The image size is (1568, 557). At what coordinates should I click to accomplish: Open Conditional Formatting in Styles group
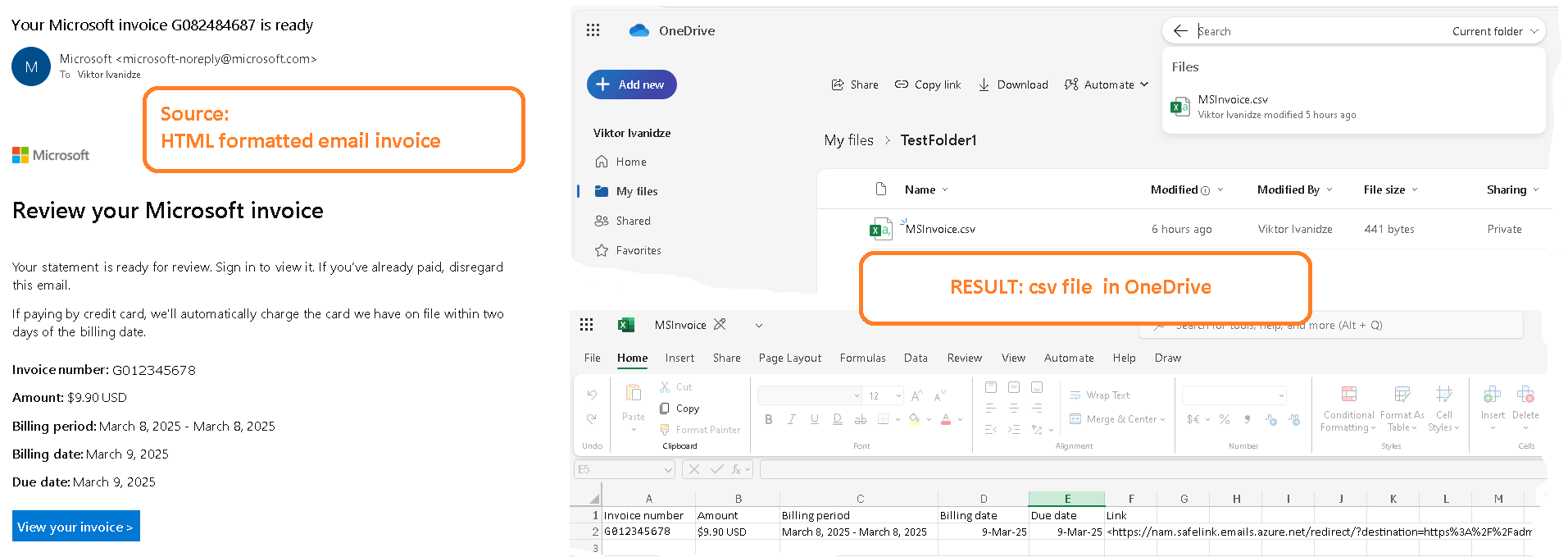point(1348,409)
